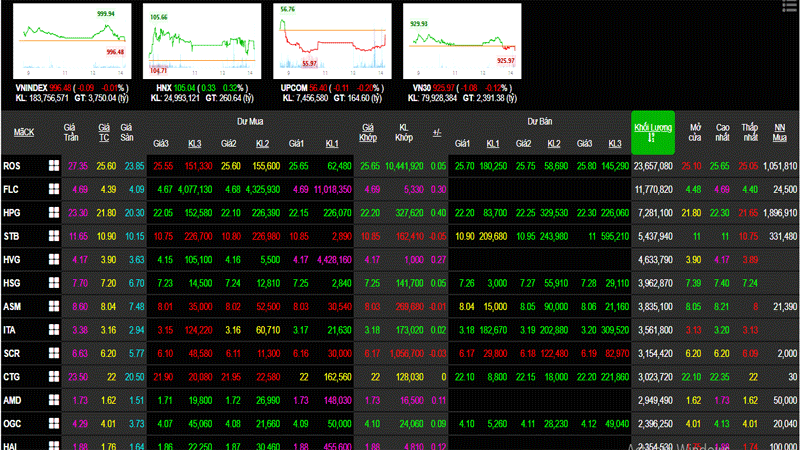
Task: Open the grid icon for HVG
Action: click(54, 260)
